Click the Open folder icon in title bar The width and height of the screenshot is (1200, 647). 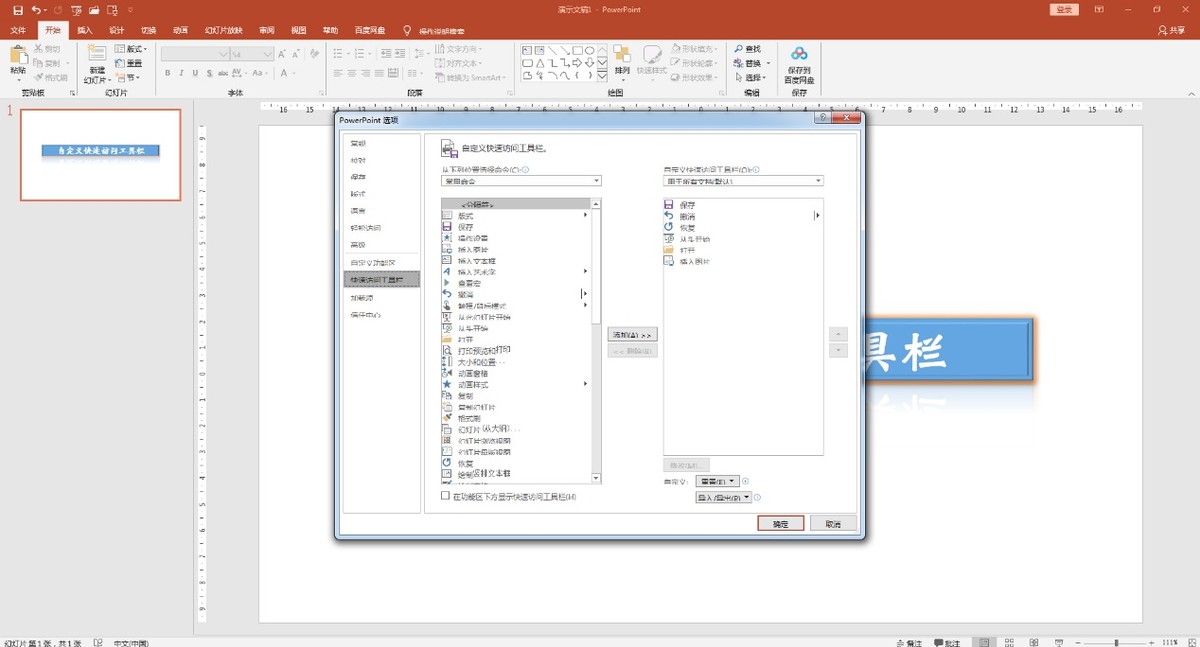(93, 9)
